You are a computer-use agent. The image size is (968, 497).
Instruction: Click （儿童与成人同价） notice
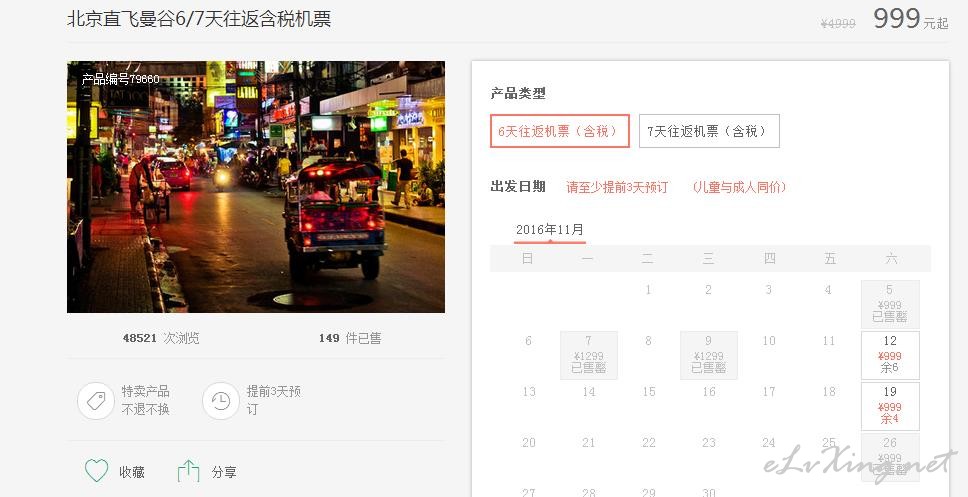pos(740,187)
